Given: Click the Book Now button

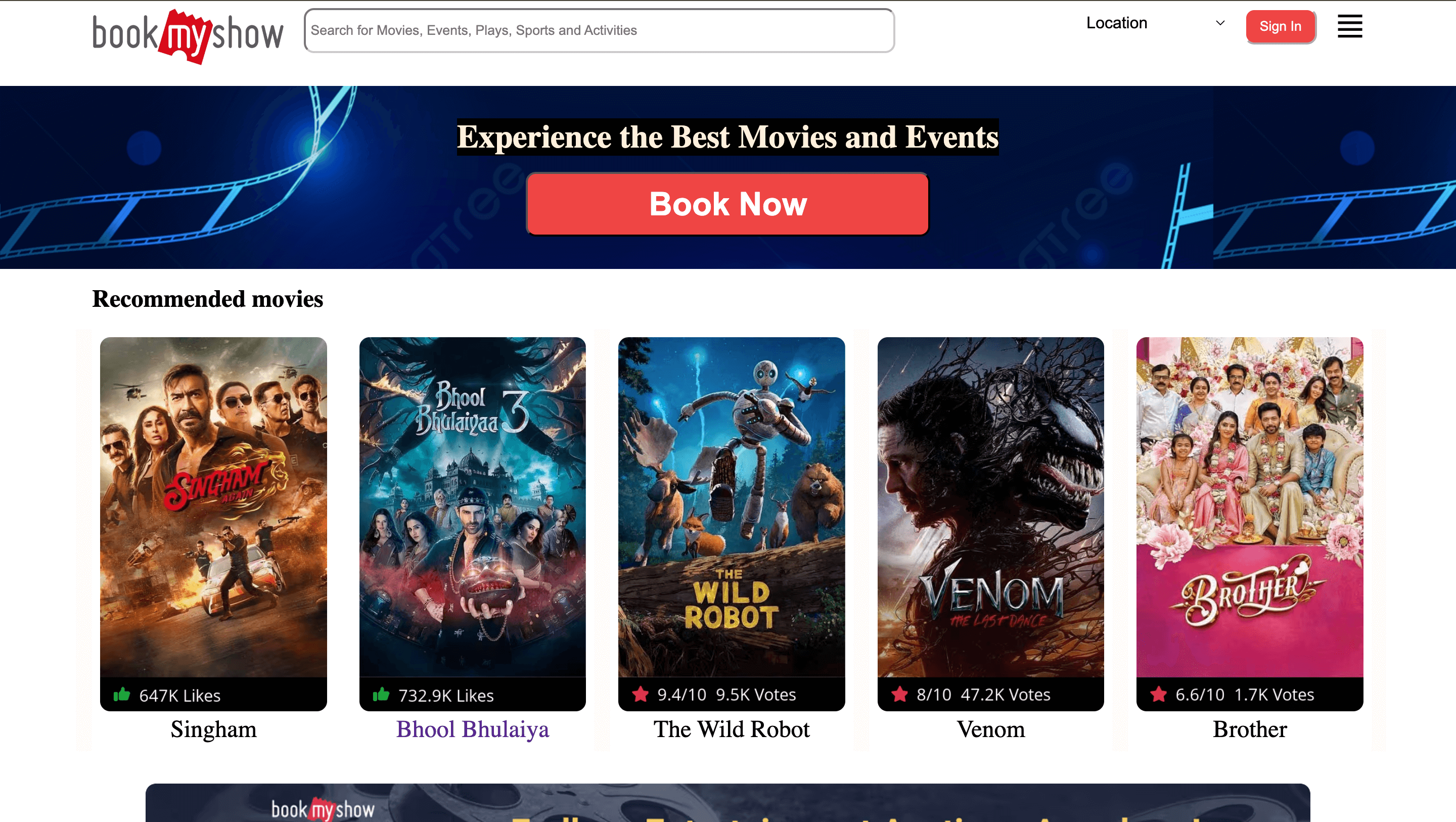Looking at the screenshot, I should tap(727, 204).
